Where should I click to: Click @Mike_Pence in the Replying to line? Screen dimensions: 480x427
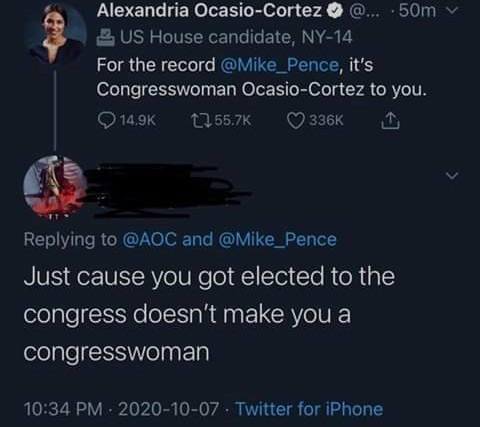coord(277,239)
